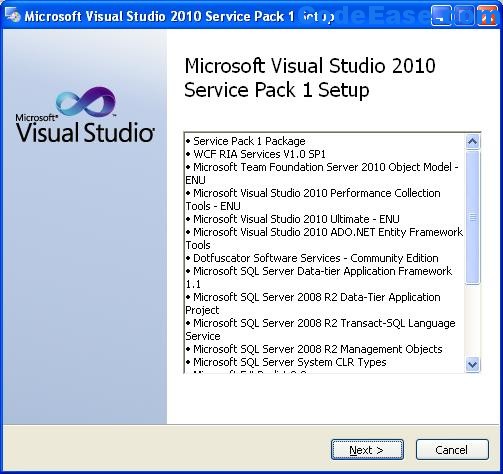Click the vertical scrollbar thumb
This screenshot has height=474, width=503.
coord(472,217)
